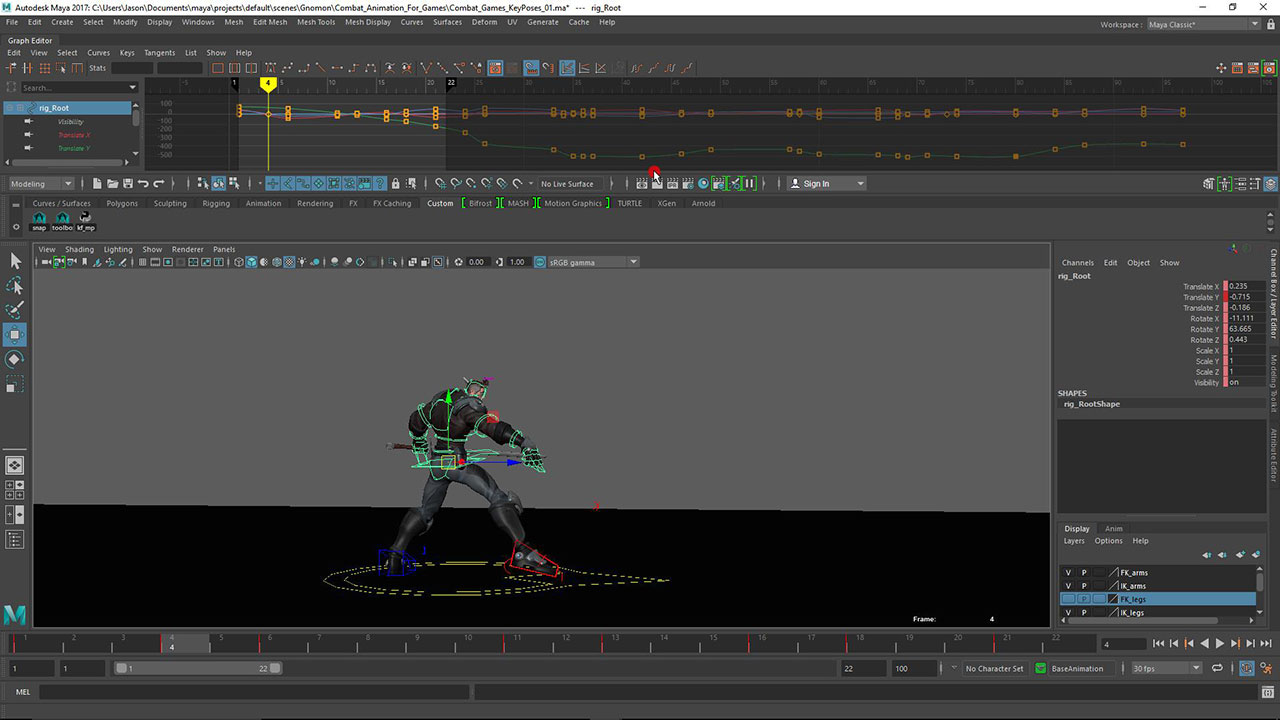Activate the Rotate tool in the toolbox

pos(15,359)
